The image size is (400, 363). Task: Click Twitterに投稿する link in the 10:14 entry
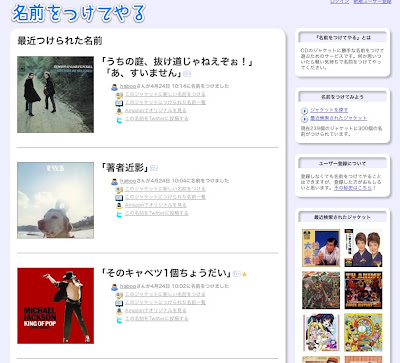(x=157, y=118)
